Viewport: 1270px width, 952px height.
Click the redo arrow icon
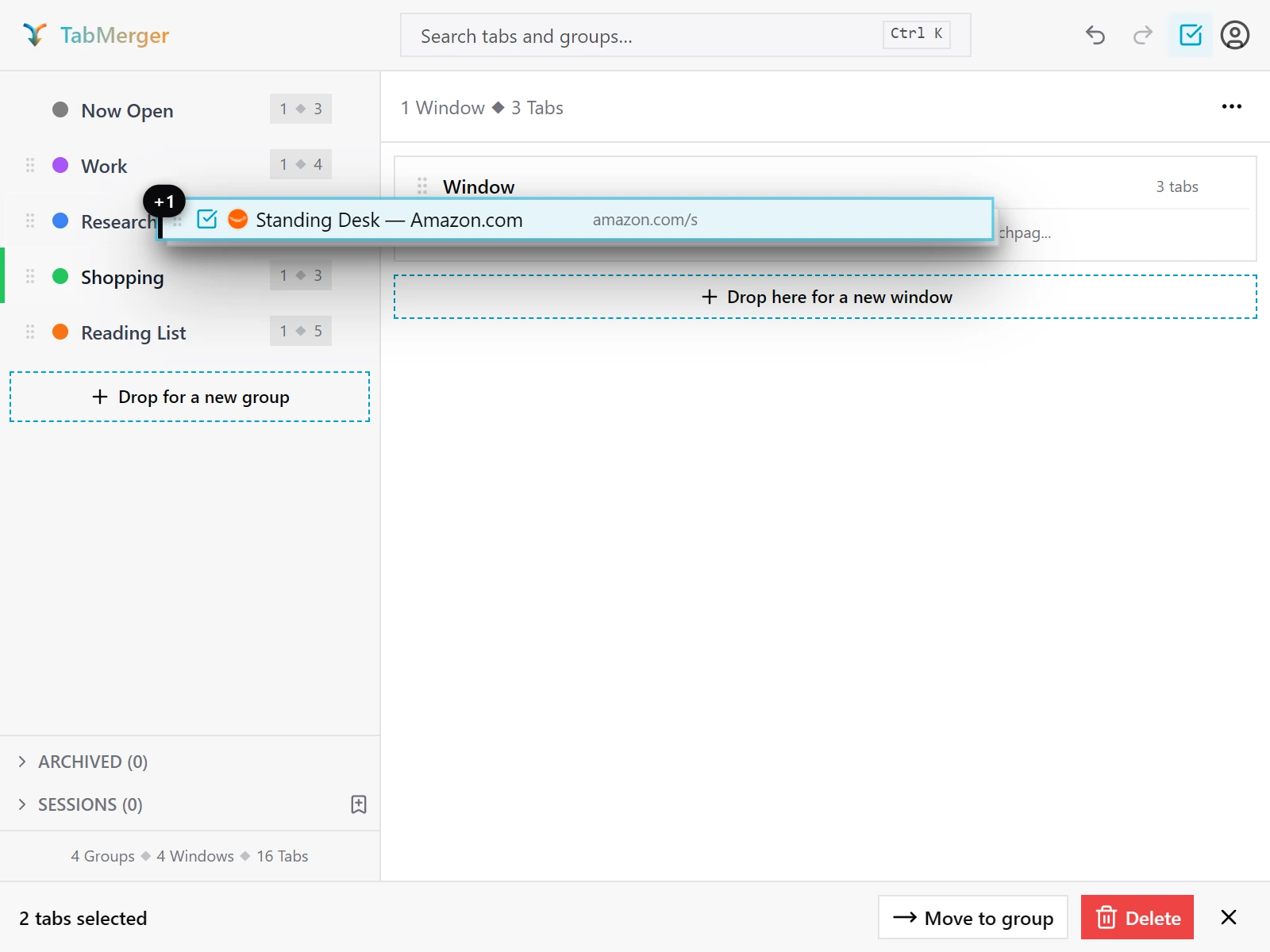click(1143, 35)
